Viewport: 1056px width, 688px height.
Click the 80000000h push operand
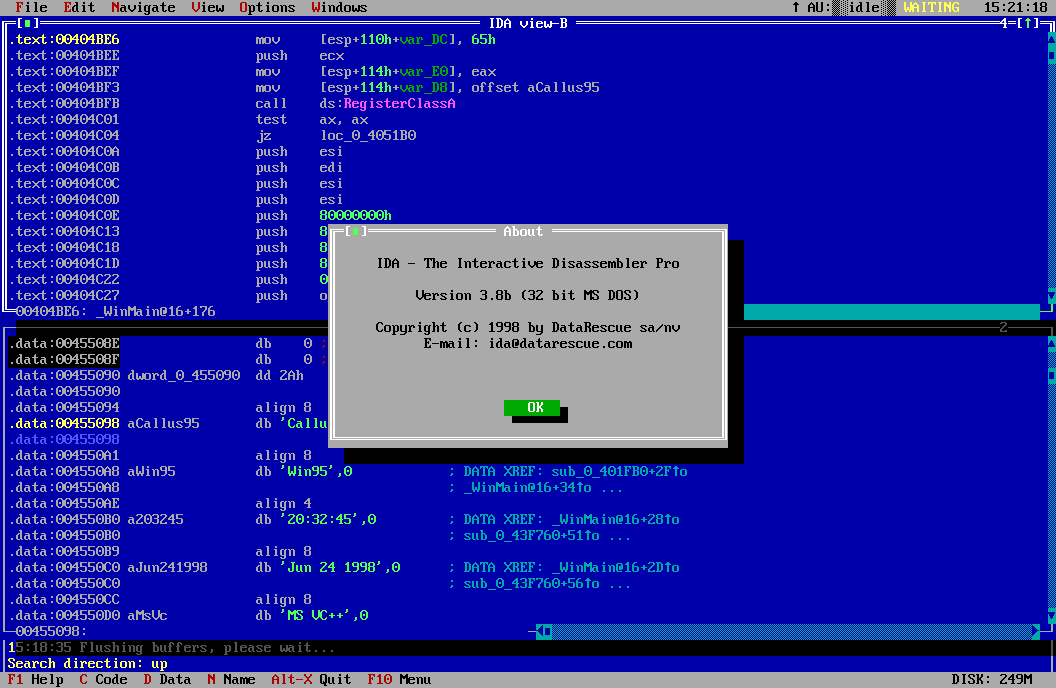click(x=355, y=215)
